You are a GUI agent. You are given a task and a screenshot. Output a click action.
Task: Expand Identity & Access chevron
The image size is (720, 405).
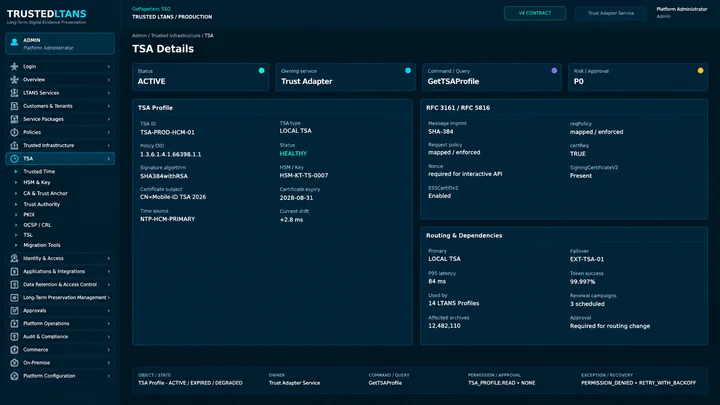(109, 258)
